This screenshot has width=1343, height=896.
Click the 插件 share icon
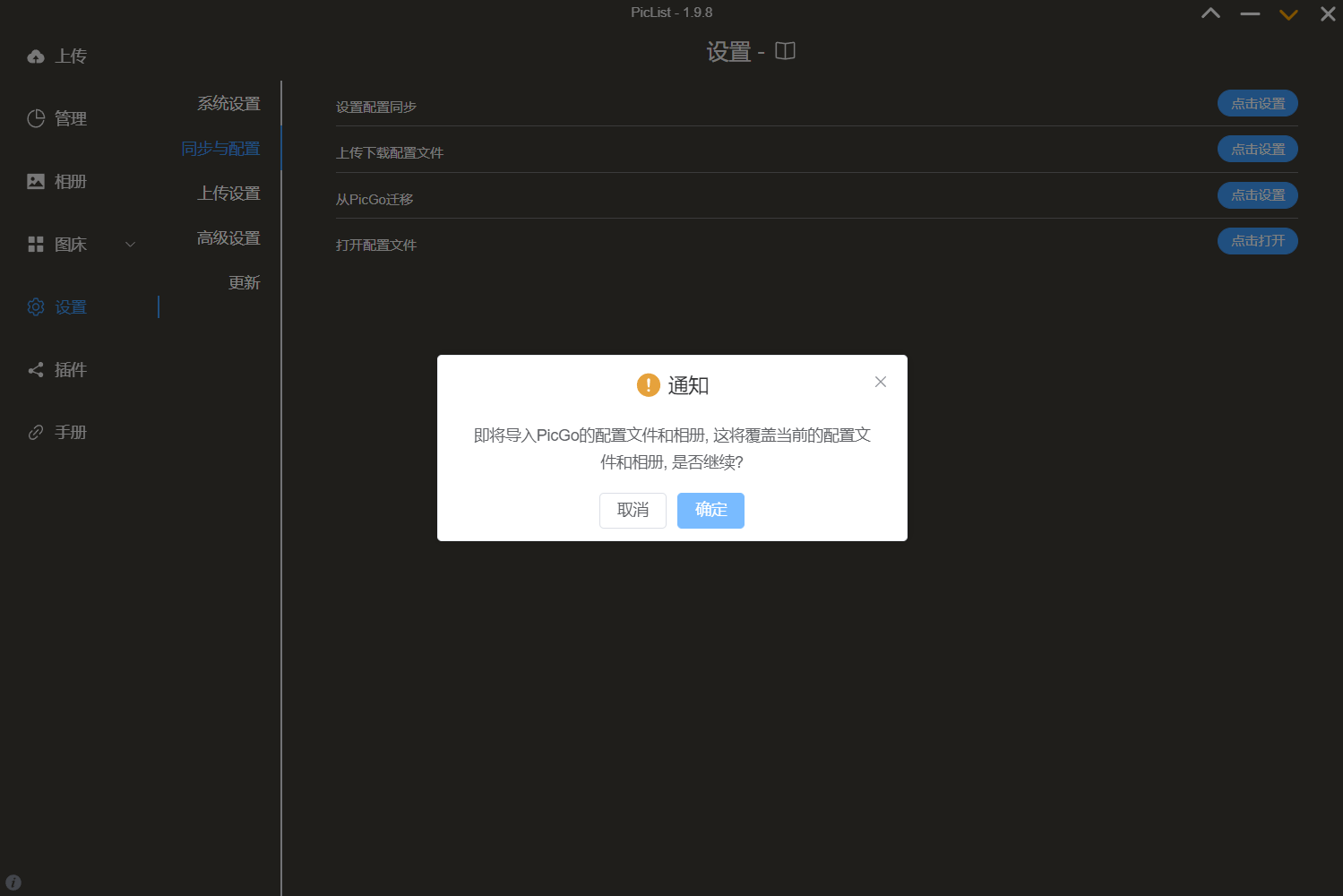pos(36,369)
